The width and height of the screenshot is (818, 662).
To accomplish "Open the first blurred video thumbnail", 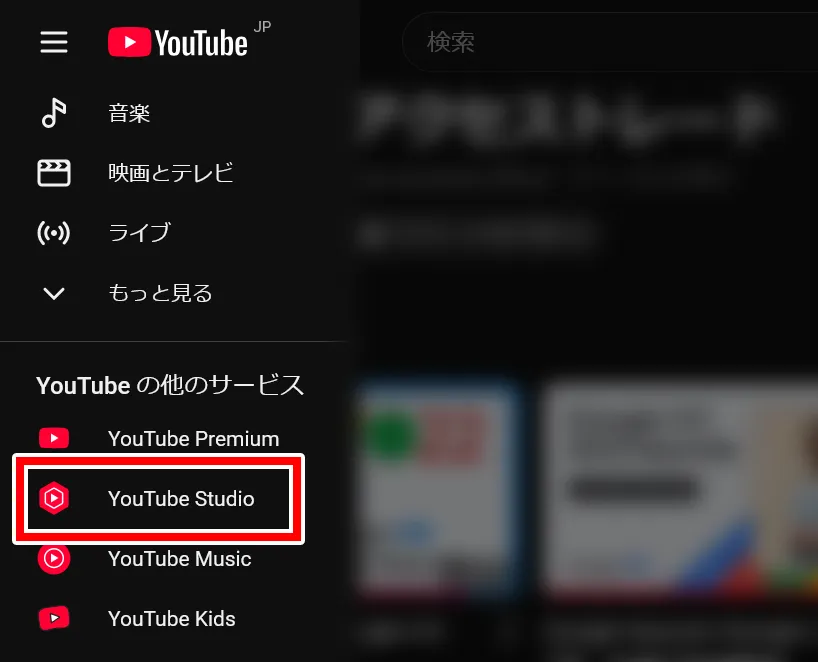I will [x=437, y=490].
